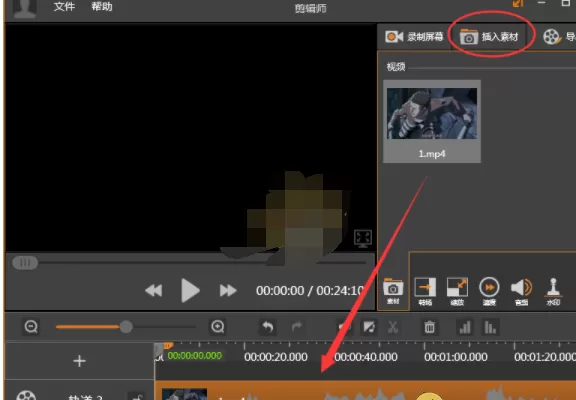
Task: Click the 00:01:00.000 ruler mark
Action: (x=456, y=357)
